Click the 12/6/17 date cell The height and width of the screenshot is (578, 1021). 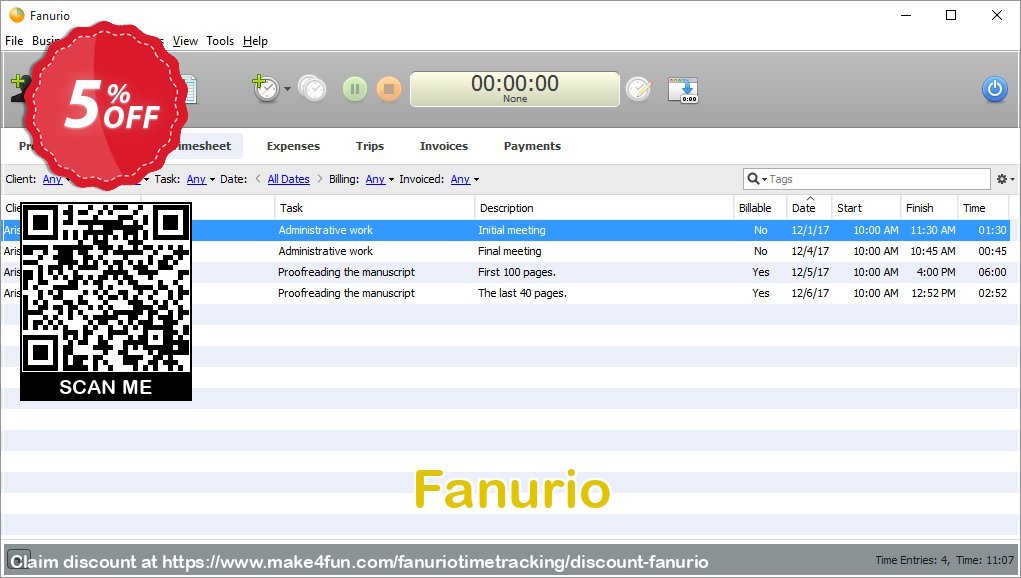tap(810, 293)
